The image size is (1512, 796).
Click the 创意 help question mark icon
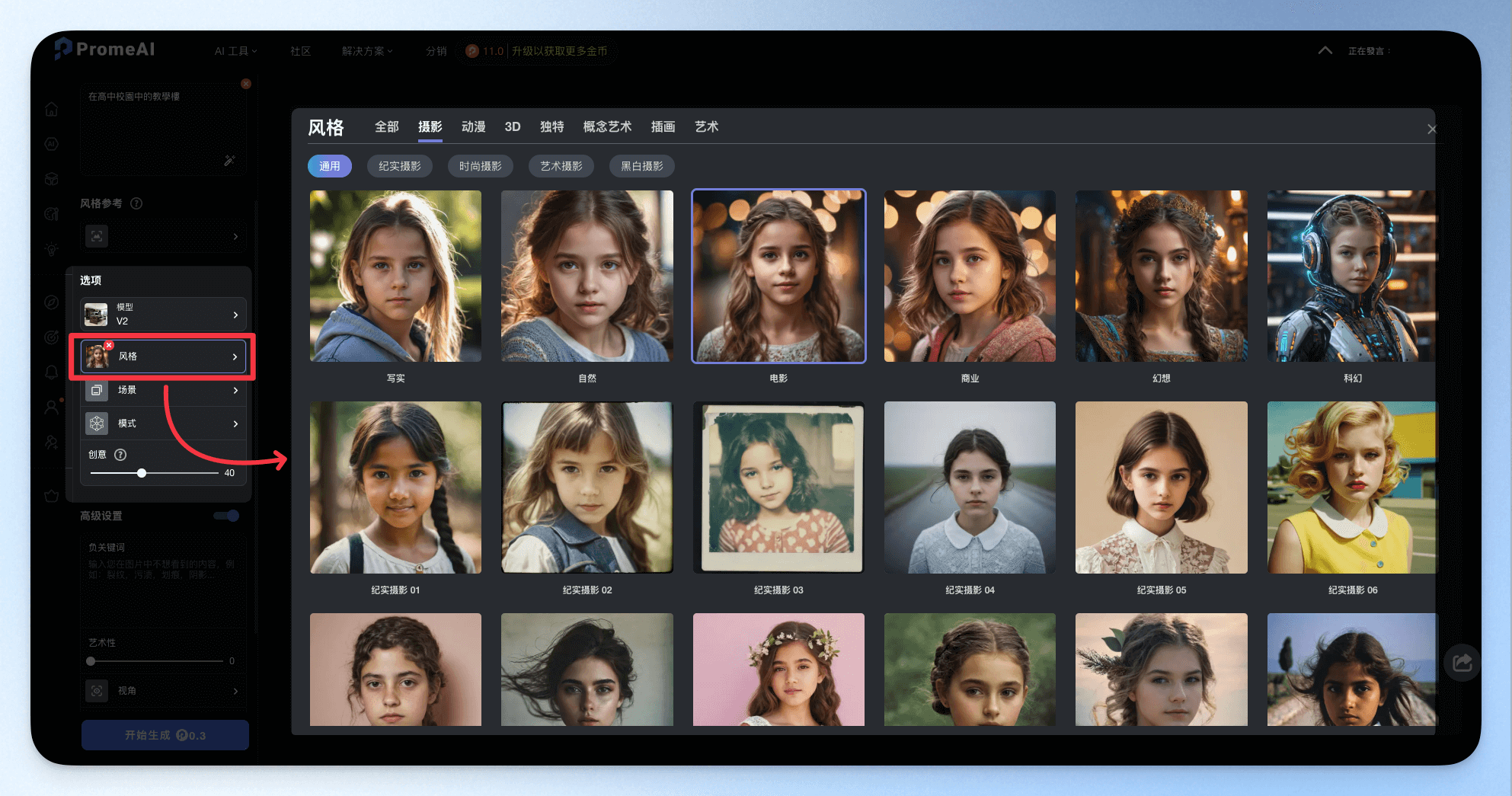120,455
